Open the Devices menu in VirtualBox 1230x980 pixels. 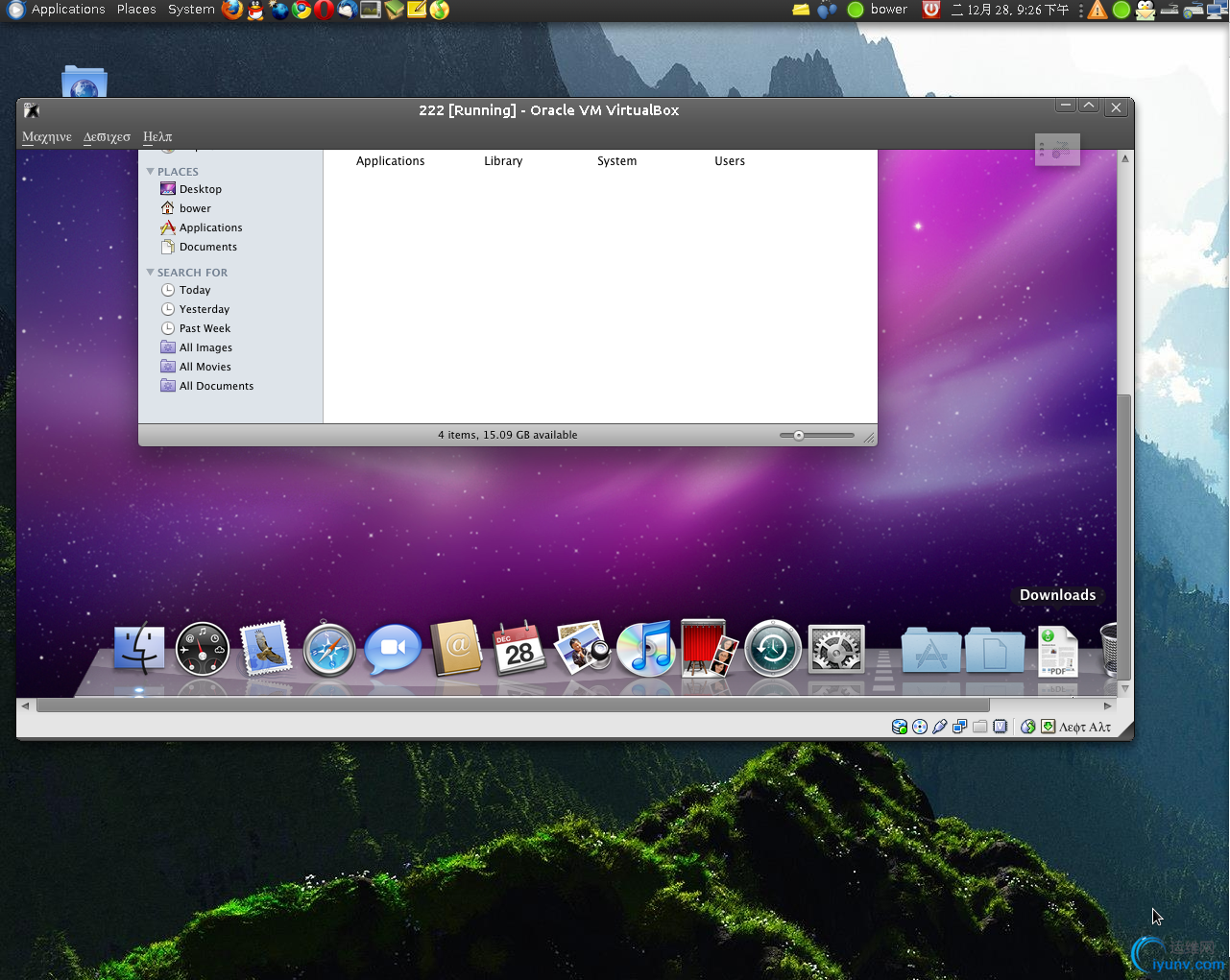pos(107,136)
